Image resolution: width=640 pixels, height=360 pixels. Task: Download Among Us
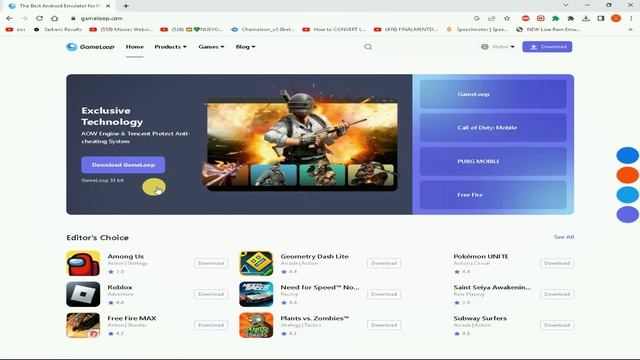(211, 263)
